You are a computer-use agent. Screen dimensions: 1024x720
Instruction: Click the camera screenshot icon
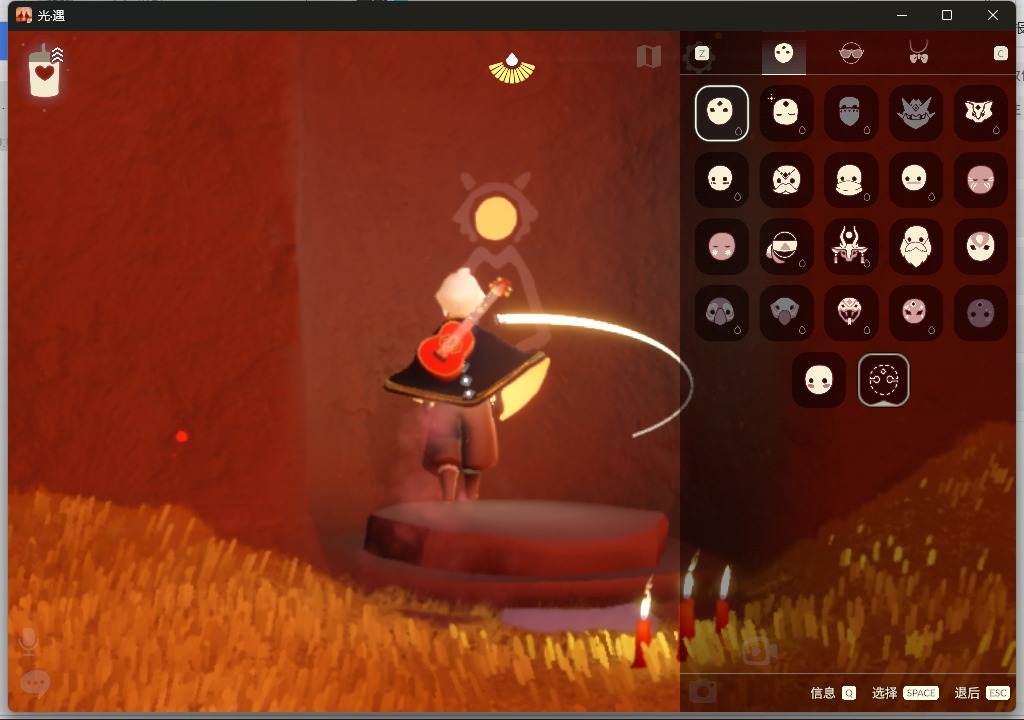pos(703,690)
